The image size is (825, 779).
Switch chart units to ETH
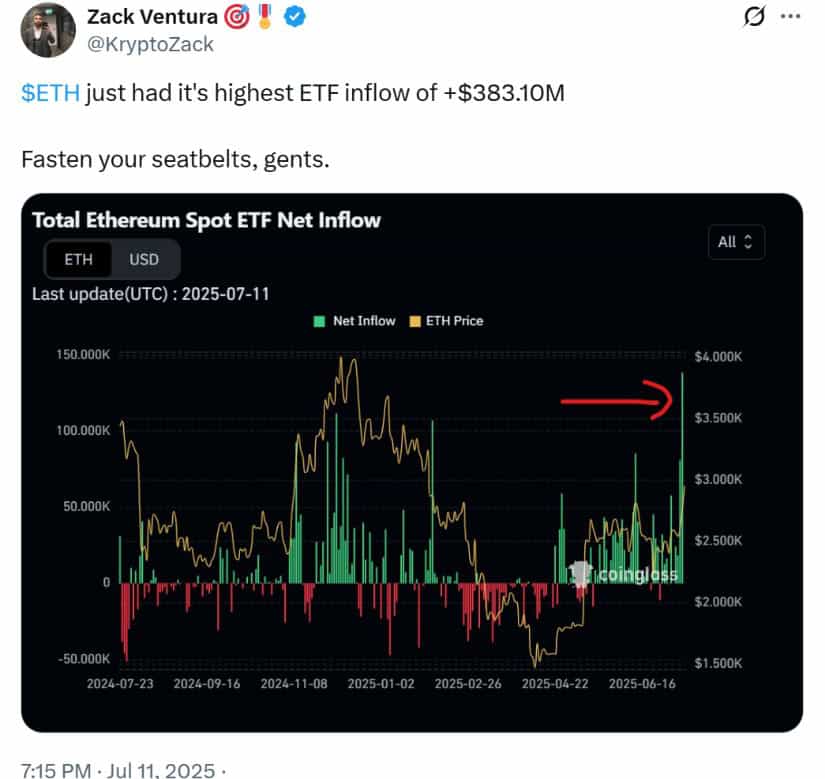(x=78, y=259)
